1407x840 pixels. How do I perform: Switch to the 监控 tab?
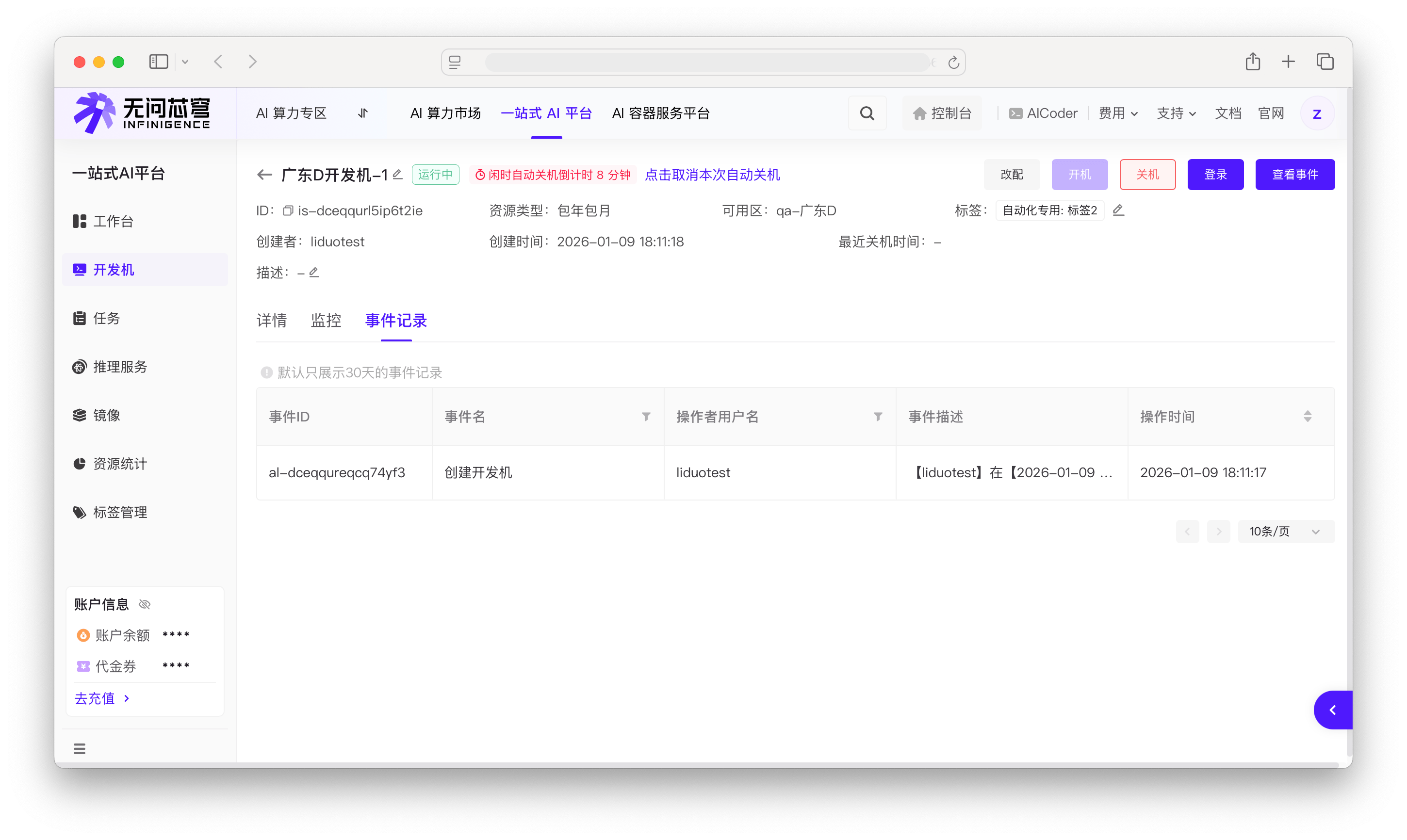pos(326,321)
